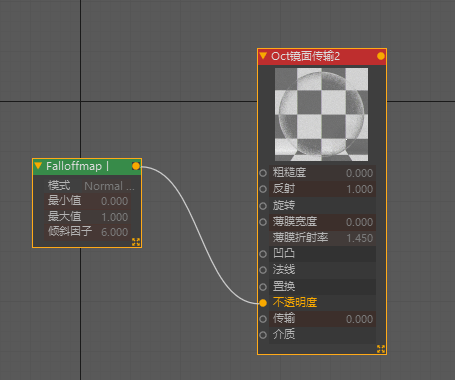Click the 倾斜因子 6.000 slider
This screenshot has width=455, height=380.
tap(88, 232)
